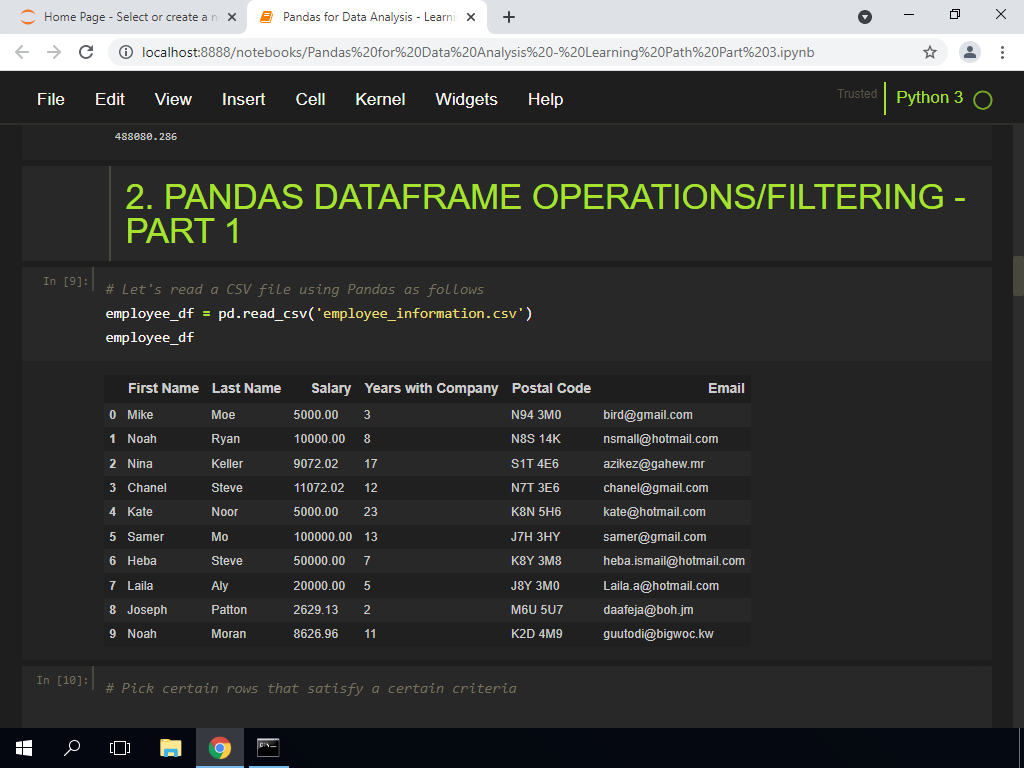Click the pd.read_csv code cell line
Viewport: 1024px width, 768px height.
click(319, 314)
